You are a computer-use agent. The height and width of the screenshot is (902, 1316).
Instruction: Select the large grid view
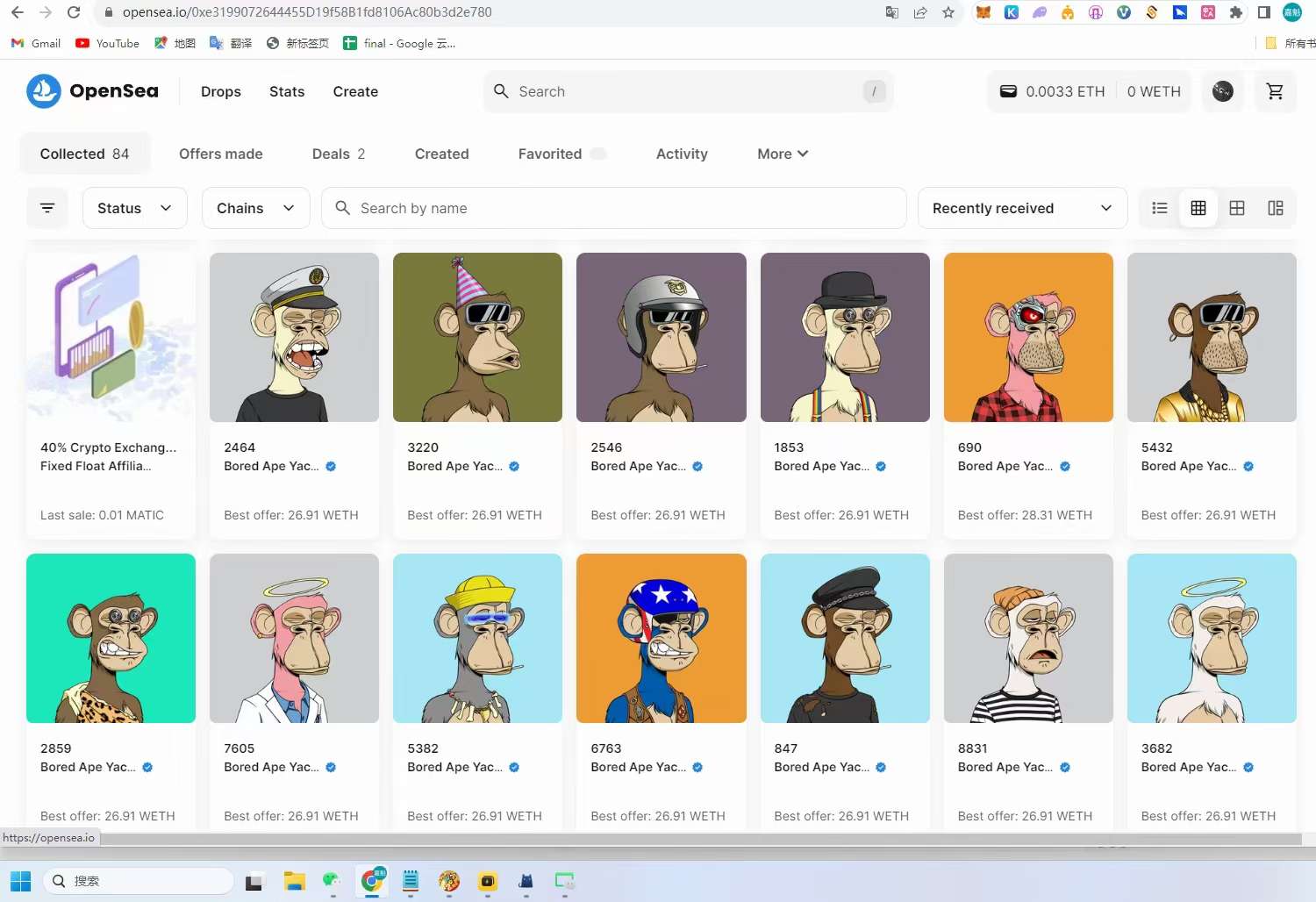click(x=1237, y=208)
